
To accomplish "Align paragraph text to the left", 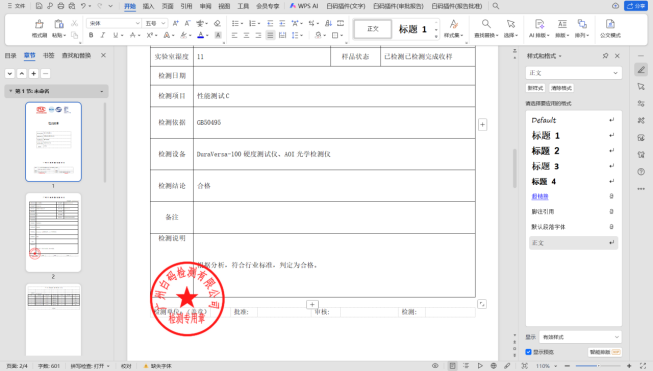I will coord(234,35).
